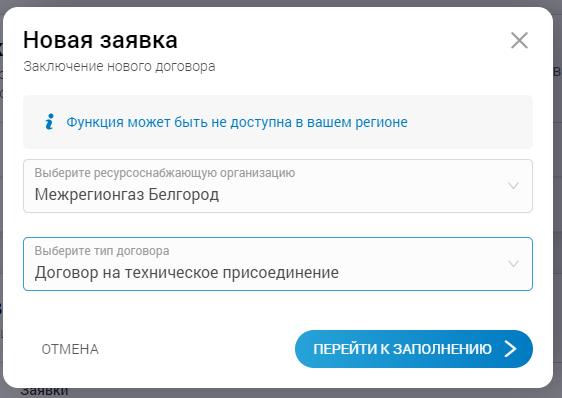Click the subtitle Заключение нового договора
This screenshot has width=562, height=398.
(119, 67)
